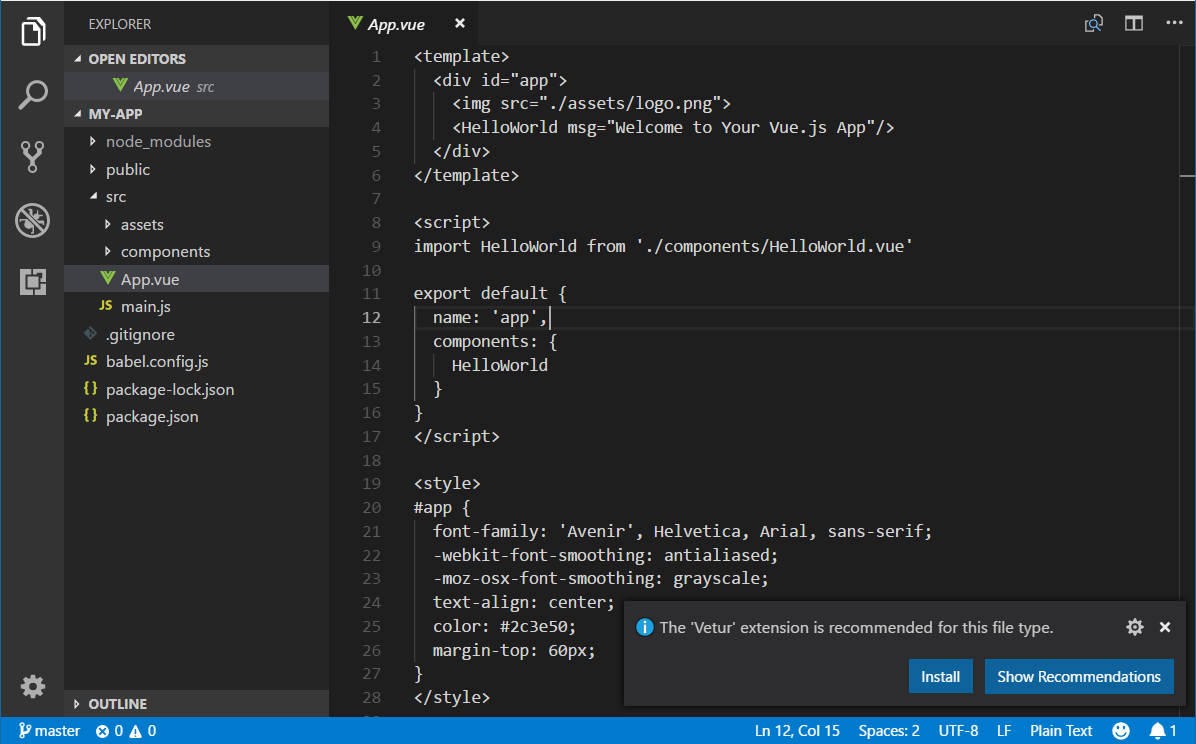Open the Debug view icon
The image size is (1196, 744).
(33, 220)
